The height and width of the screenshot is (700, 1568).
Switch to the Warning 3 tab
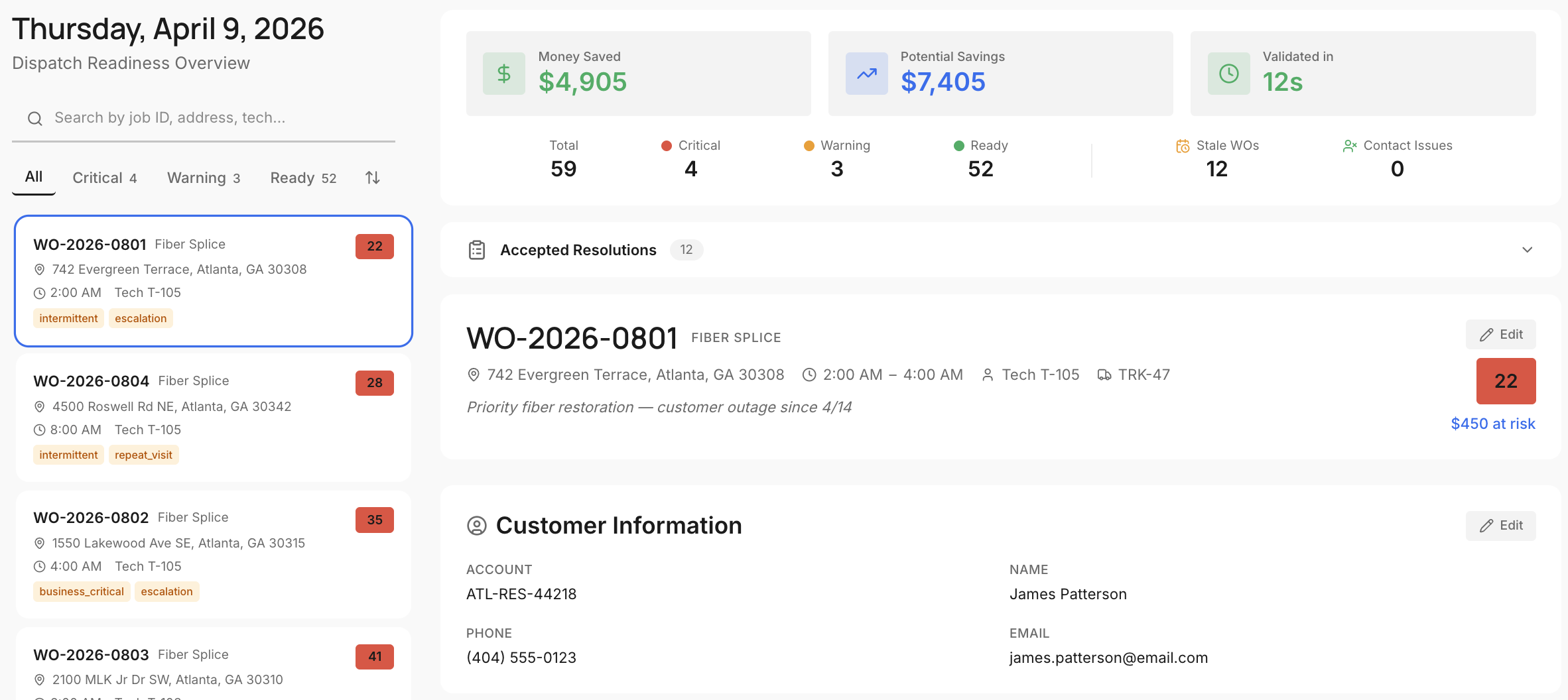click(x=204, y=178)
